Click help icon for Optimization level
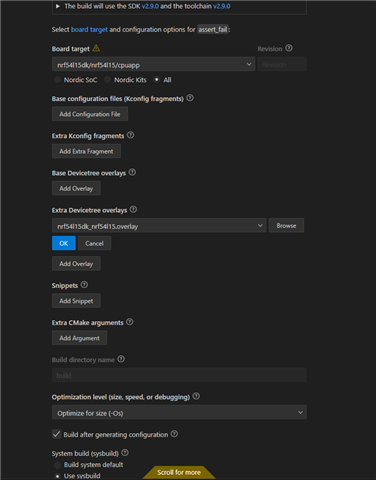The width and height of the screenshot is (376, 480). coord(196,396)
